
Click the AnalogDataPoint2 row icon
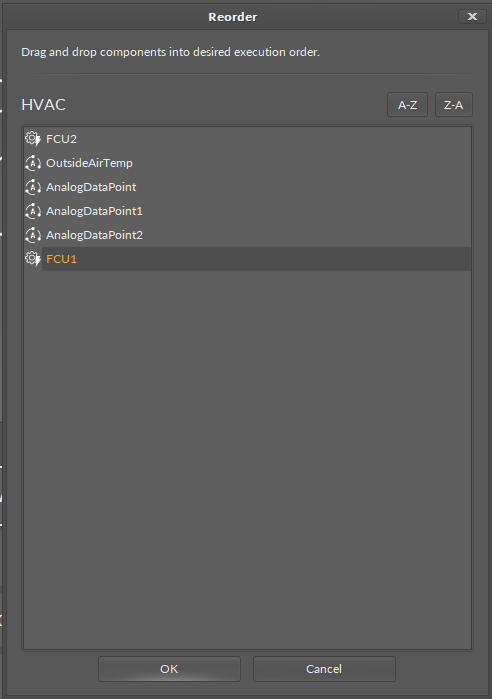coord(33,235)
